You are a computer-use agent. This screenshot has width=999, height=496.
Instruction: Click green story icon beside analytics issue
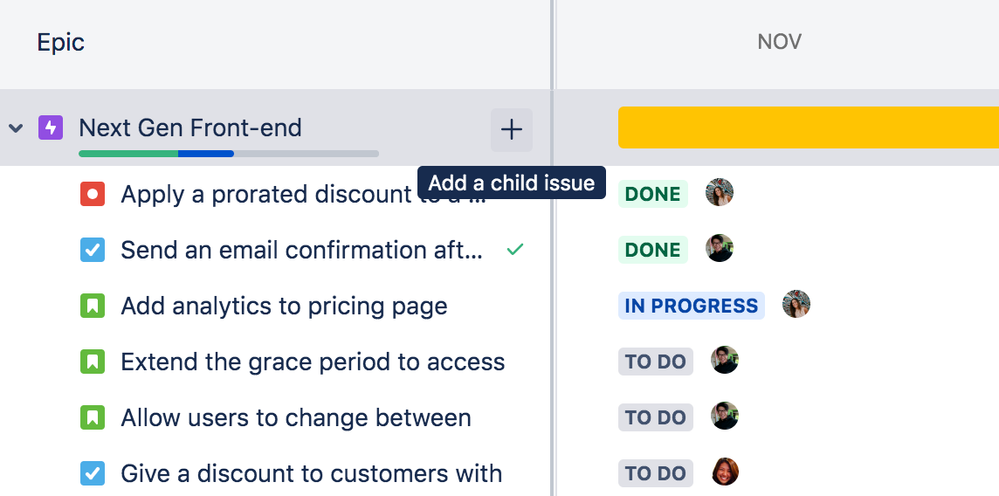click(92, 306)
